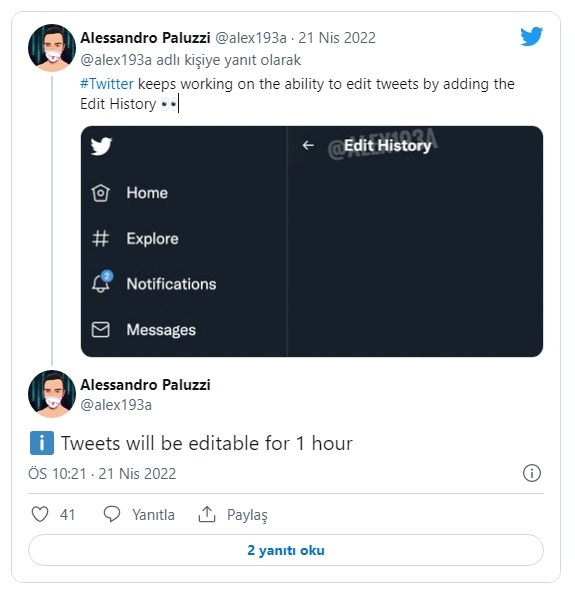Click back arrow beside Edit History
Viewport: 575px width, 591px height.
(308, 145)
